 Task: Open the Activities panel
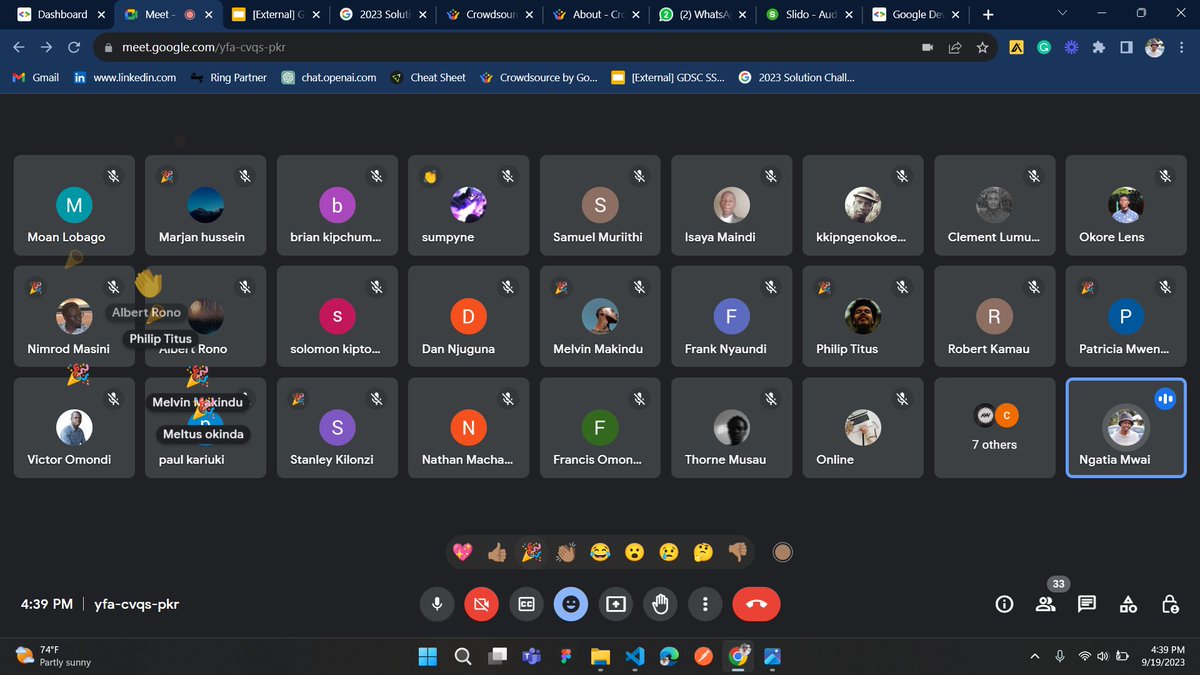[1128, 604]
